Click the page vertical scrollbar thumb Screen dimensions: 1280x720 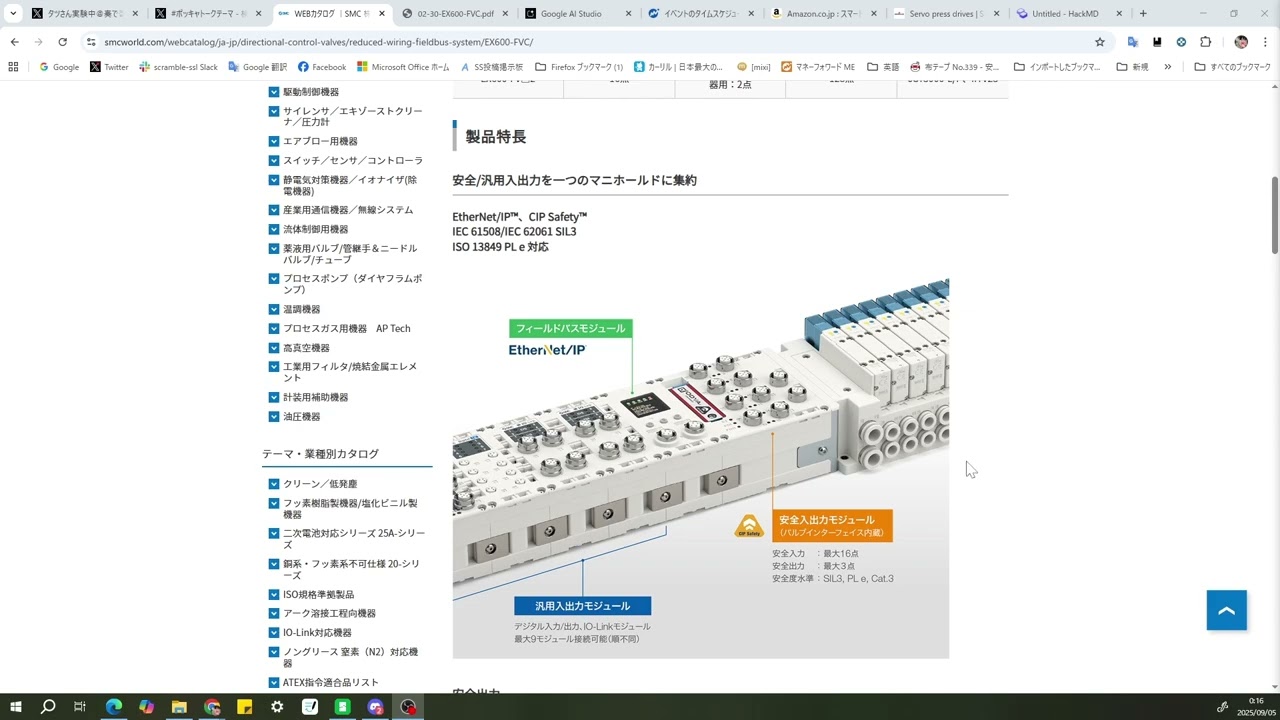[x=1275, y=215]
